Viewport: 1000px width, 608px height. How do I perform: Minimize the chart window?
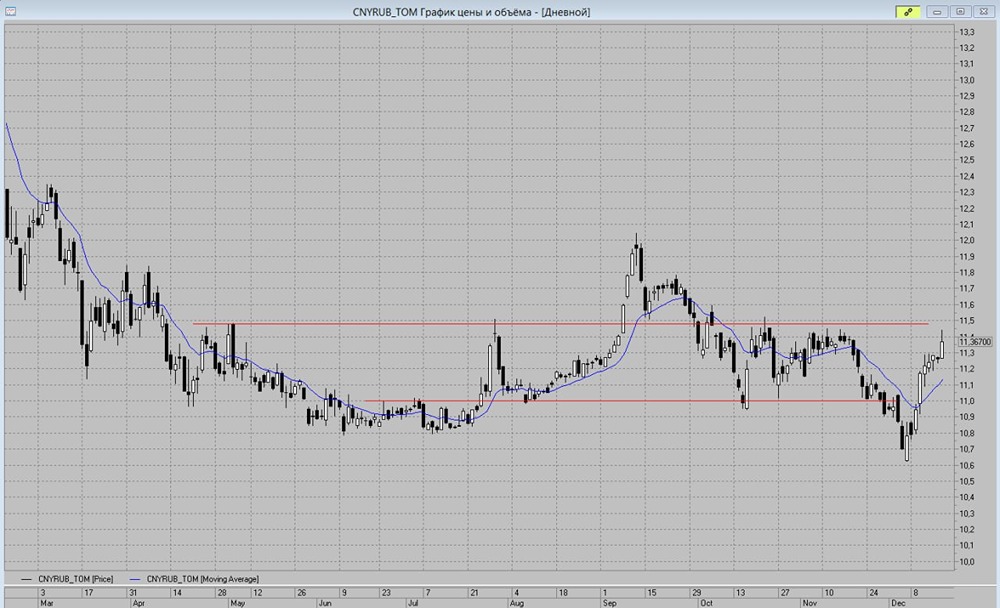tap(938, 11)
